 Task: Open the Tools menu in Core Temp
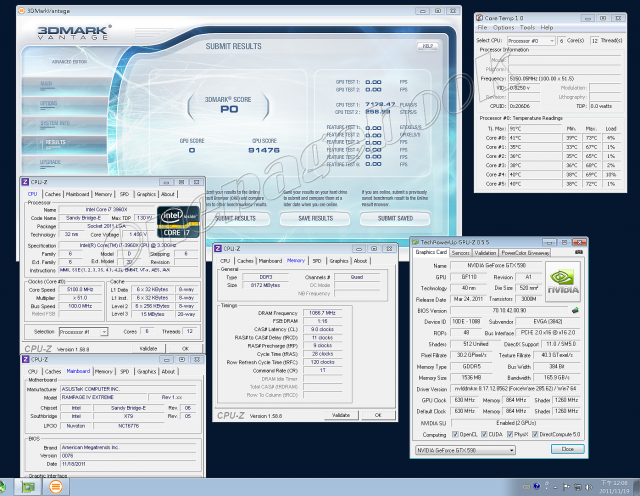527,28
